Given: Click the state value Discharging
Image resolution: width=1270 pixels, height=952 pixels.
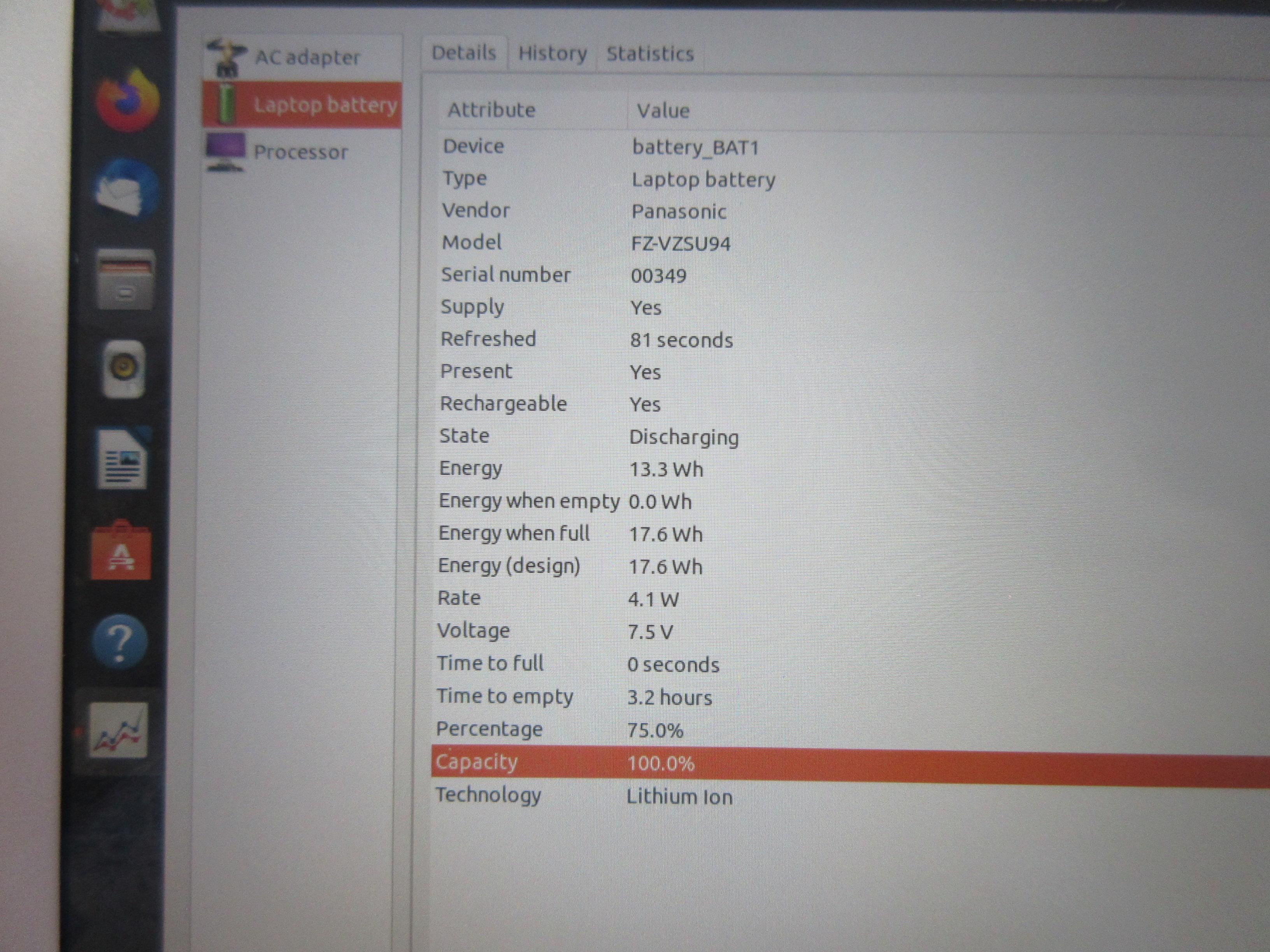Looking at the screenshot, I should 684,438.
